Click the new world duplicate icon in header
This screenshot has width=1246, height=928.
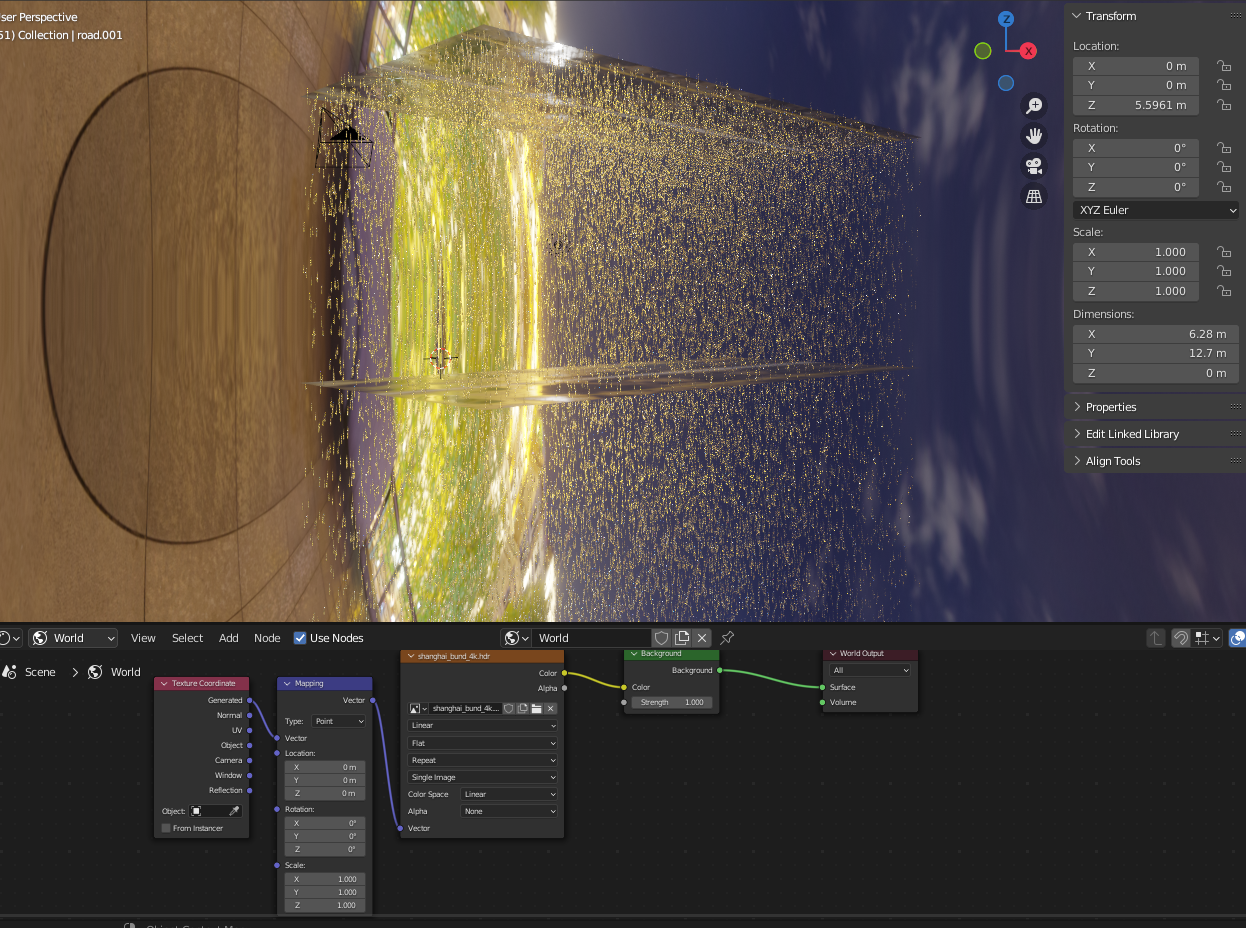pyautogui.click(x=682, y=638)
